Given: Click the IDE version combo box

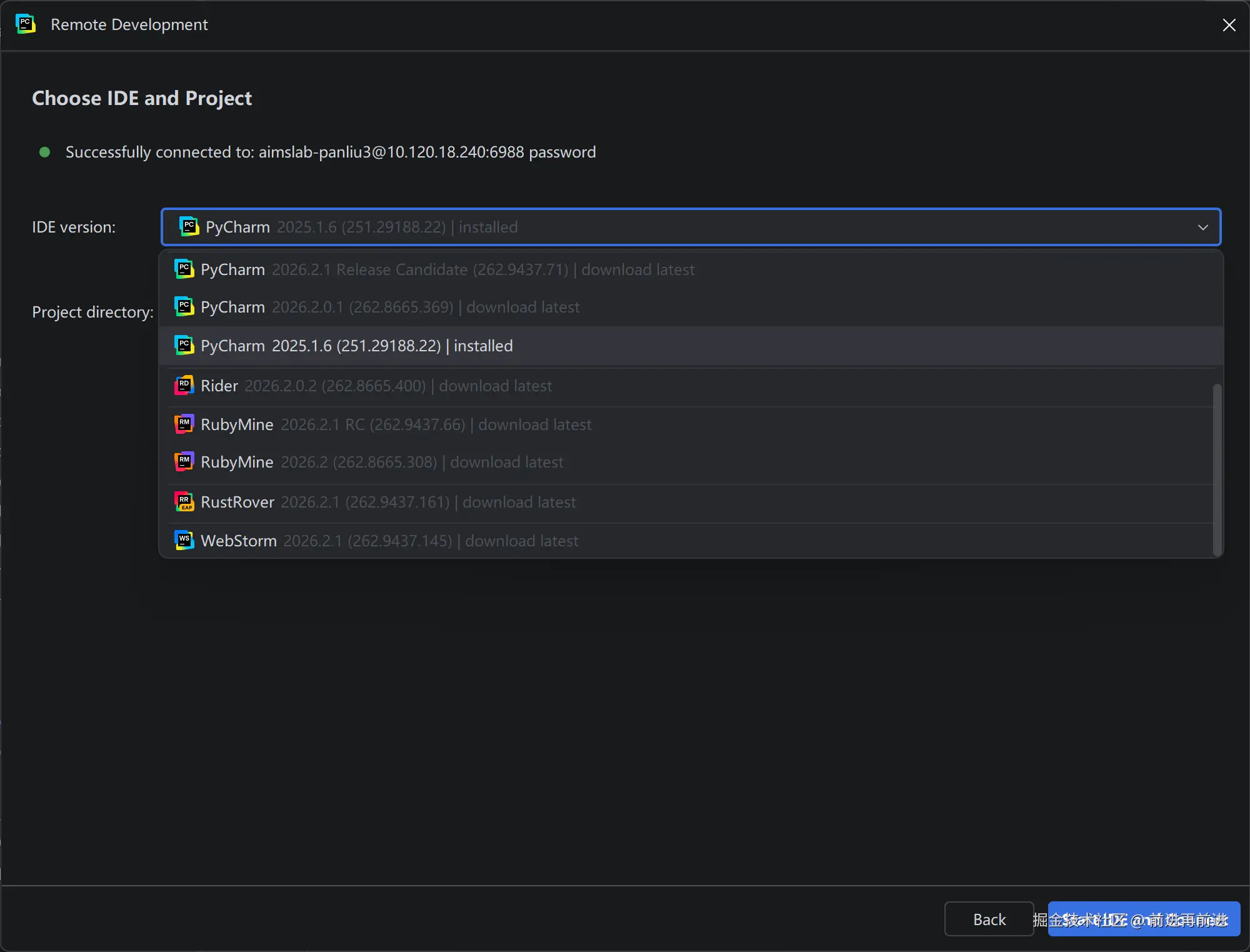Looking at the screenshot, I should [x=691, y=227].
